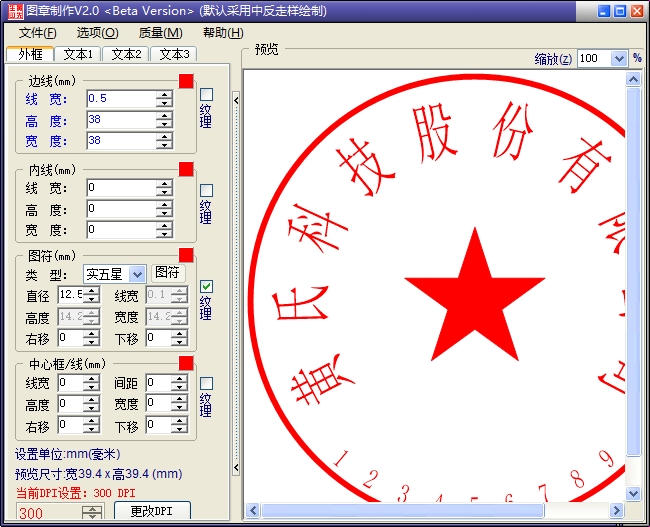This screenshot has width=650, height=527.
Task: Click preview horizontal scrollbar right arrow
Action: coord(616,510)
